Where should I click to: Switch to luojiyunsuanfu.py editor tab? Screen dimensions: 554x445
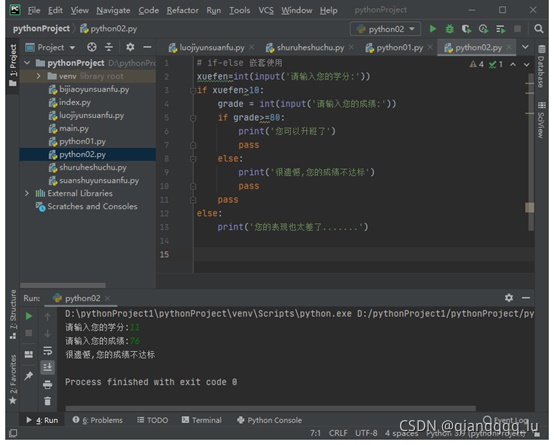tap(211, 47)
